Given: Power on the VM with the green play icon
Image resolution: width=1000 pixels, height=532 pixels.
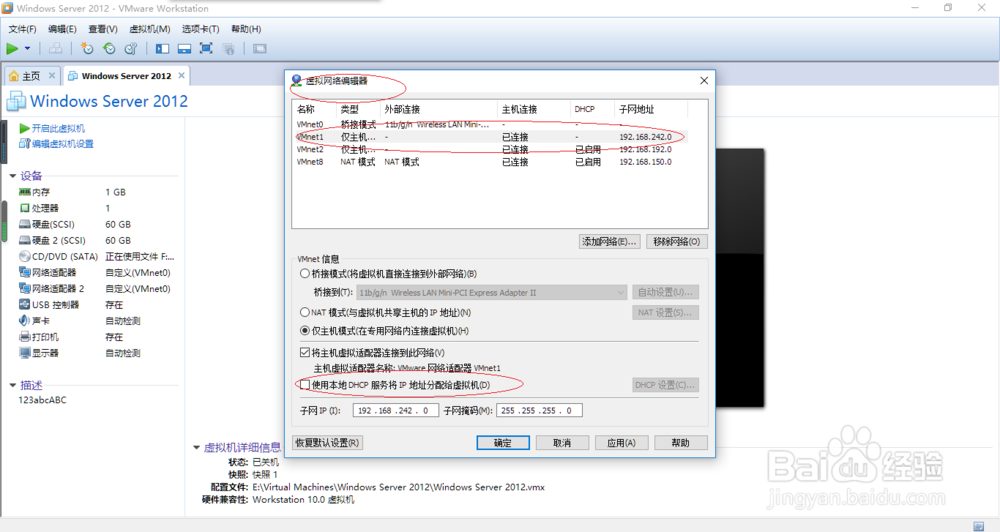Looking at the screenshot, I should (12, 48).
